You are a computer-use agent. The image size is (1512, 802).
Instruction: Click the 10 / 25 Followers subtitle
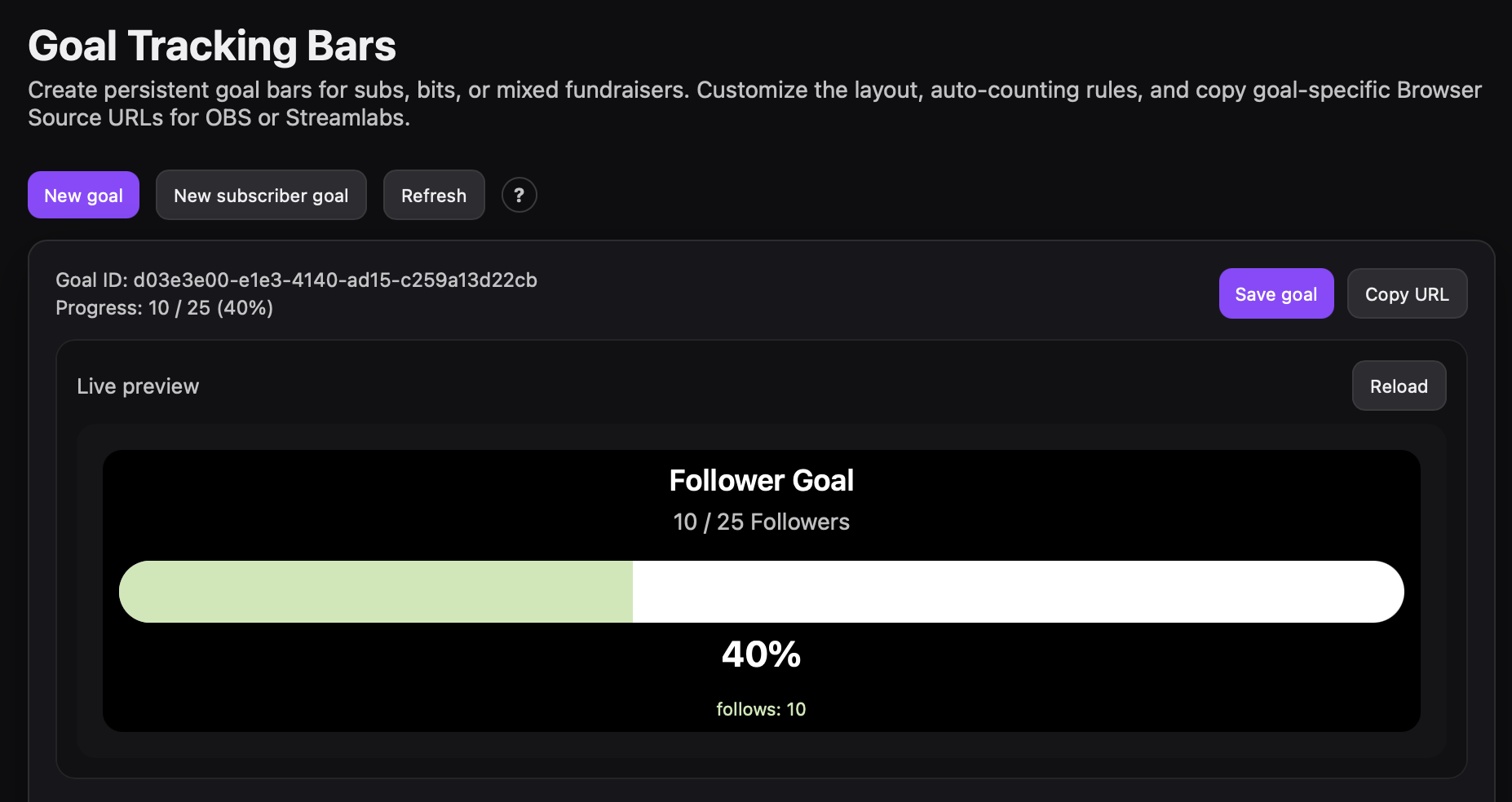coord(760,522)
